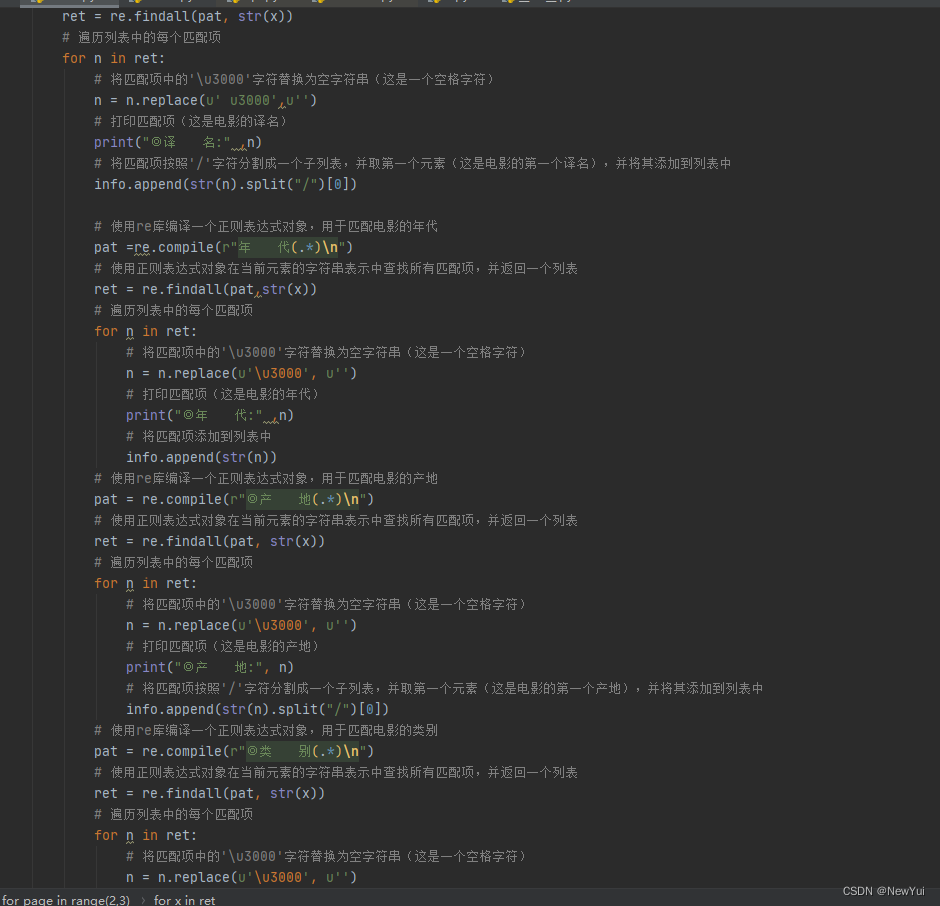Screen dimensions: 940x906
Task: Click the 'for x in ret' breadcrumb
Action: point(184,899)
